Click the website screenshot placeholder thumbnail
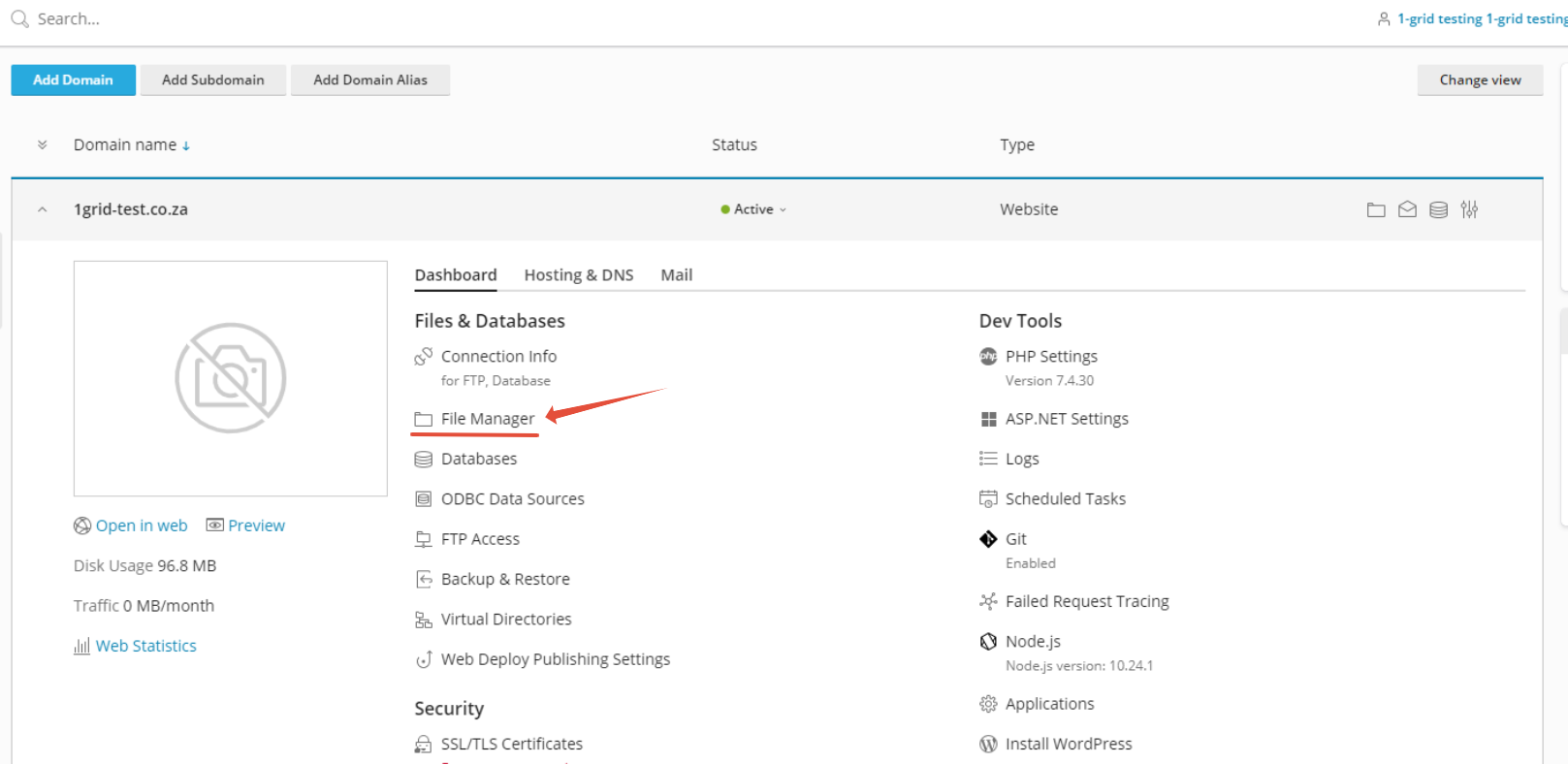1568x764 pixels. (x=231, y=378)
